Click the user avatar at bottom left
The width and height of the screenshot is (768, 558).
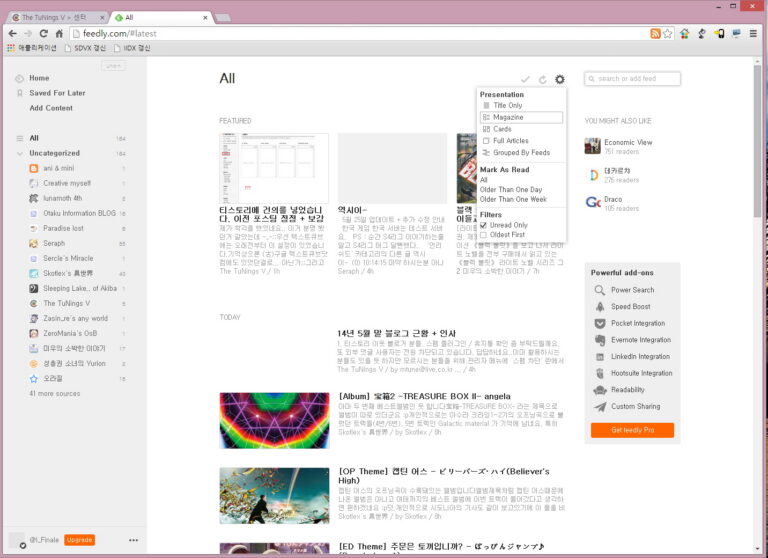tap(17, 540)
